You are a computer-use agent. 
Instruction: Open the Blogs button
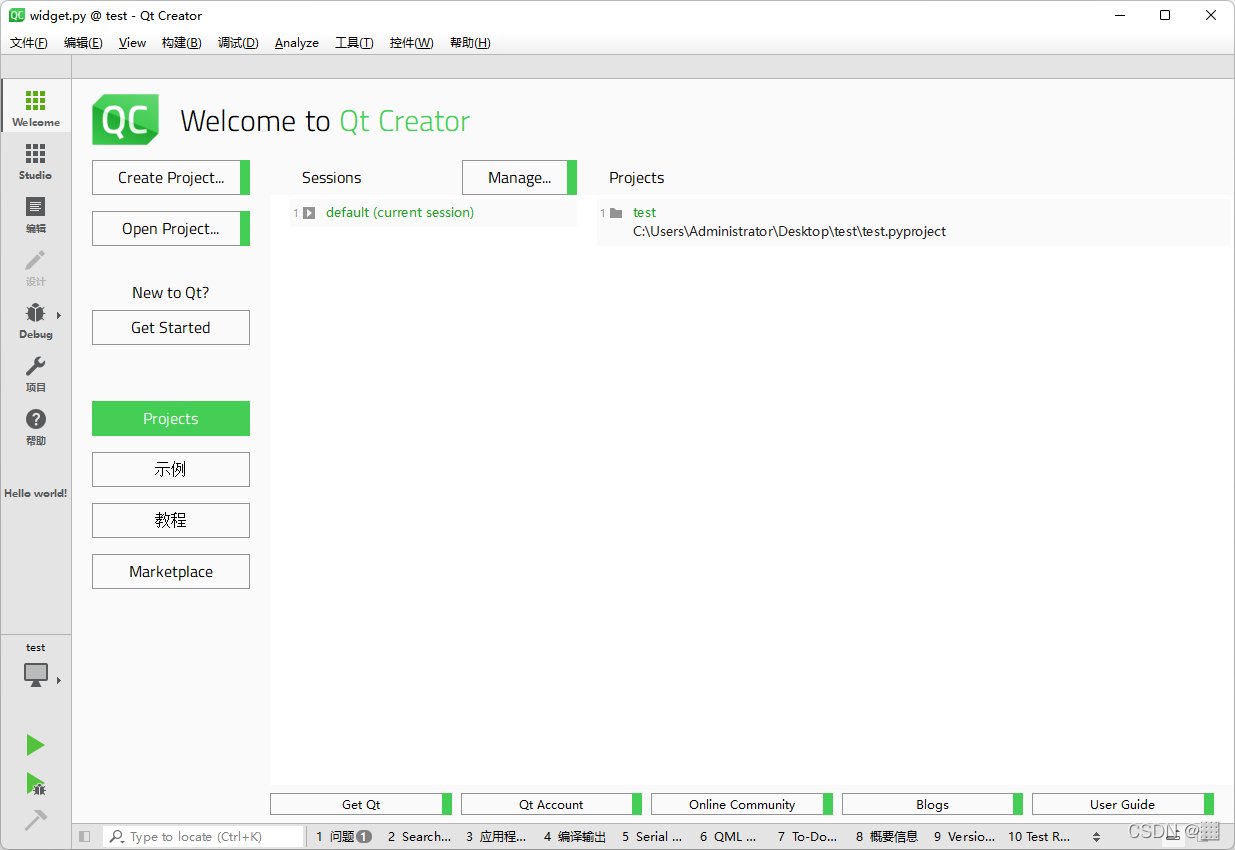point(932,804)
